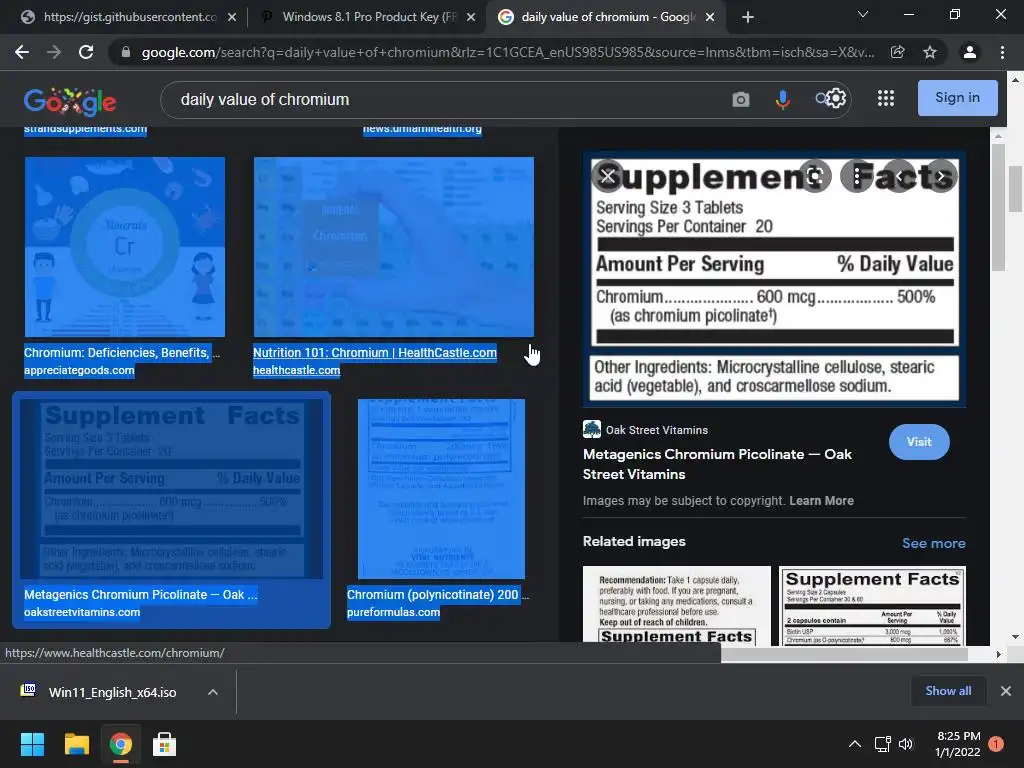Viewport: 1024px width, 768px height.
Task: Show previous image in preview
Action: [x=899, y=176]
